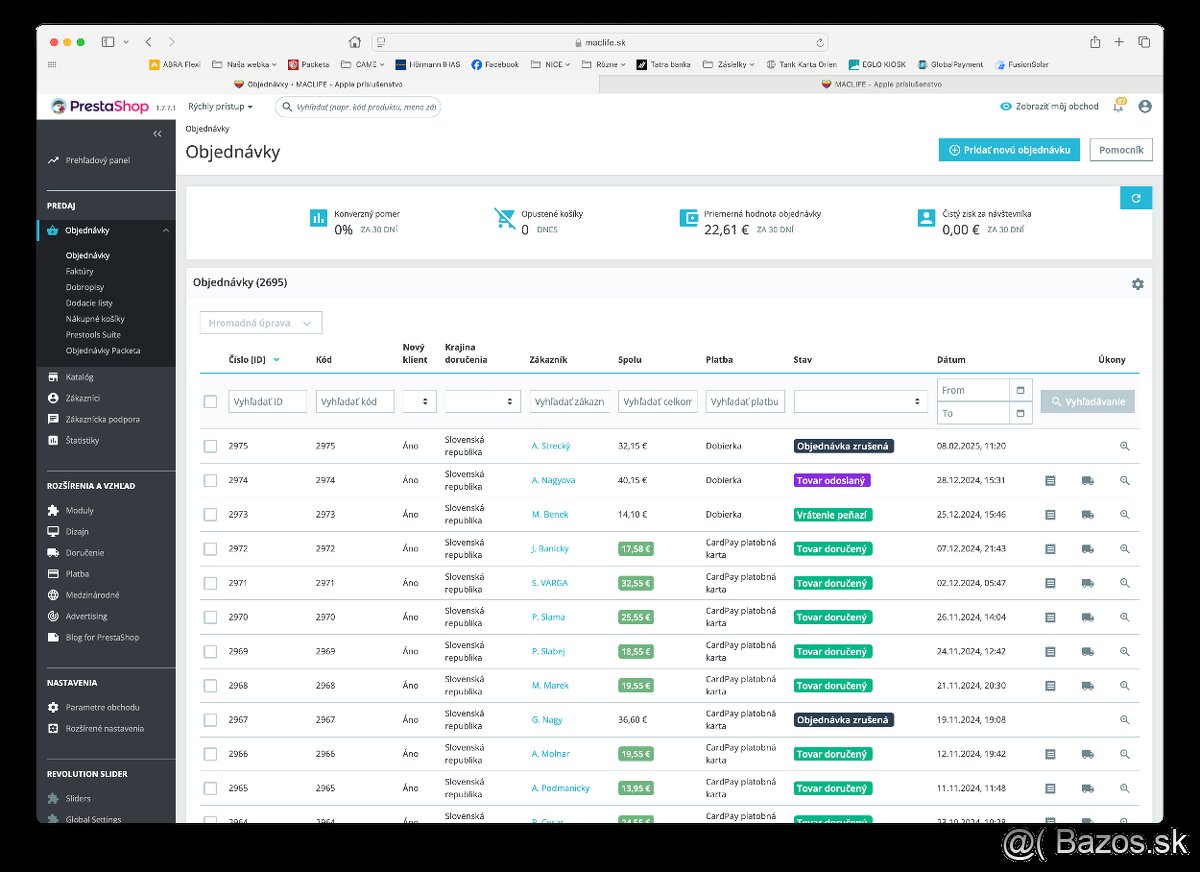Click the Pridať novú objednávku button

[x=1009, y=150]
